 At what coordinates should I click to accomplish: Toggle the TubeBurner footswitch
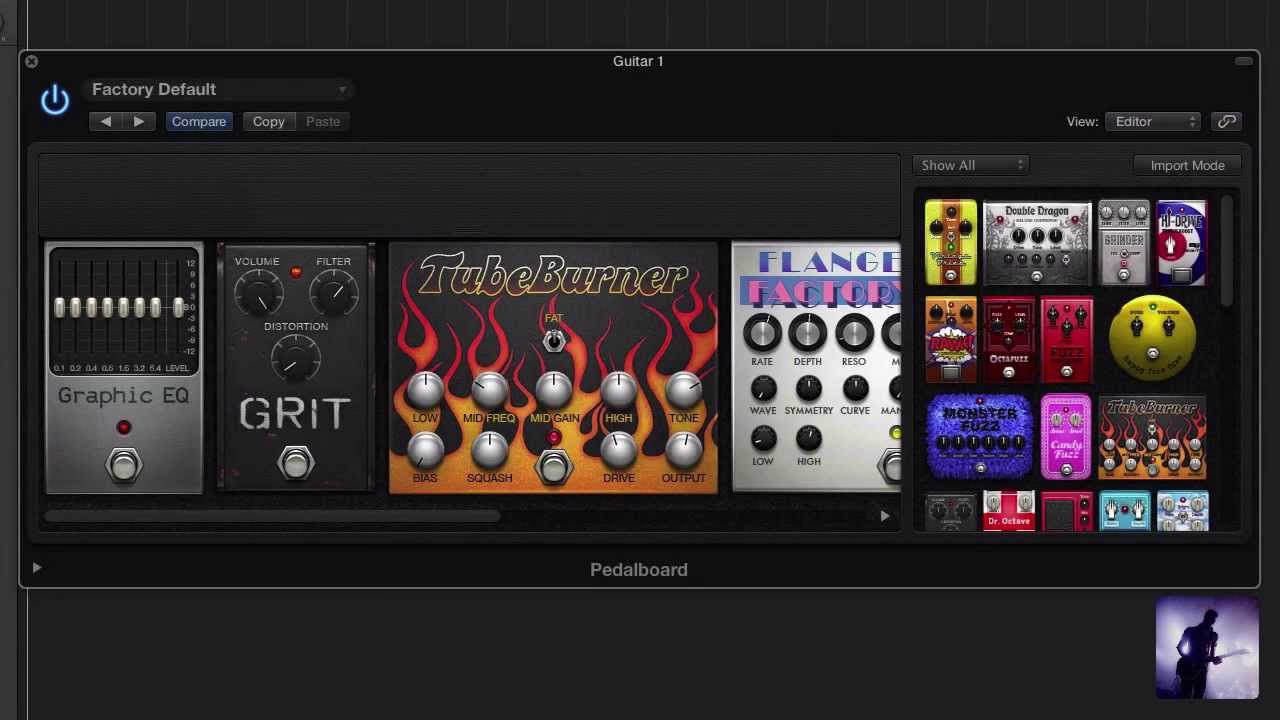click(x=554, y=466)
